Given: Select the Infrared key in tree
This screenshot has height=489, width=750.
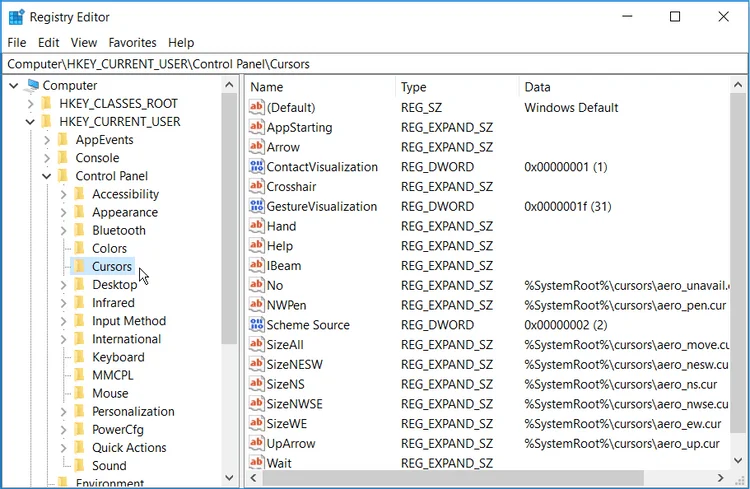Looking at the screenshot, I should [x=113, y=302].
